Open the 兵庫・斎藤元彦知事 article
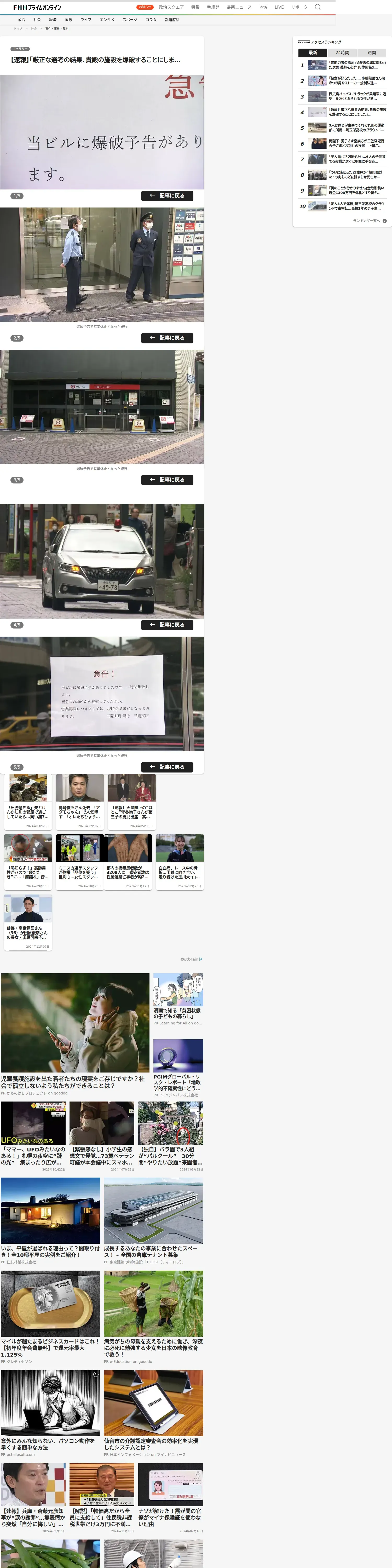This screenshot has height=1568, width=392. pyautogui.click(x=33, y=1498)
